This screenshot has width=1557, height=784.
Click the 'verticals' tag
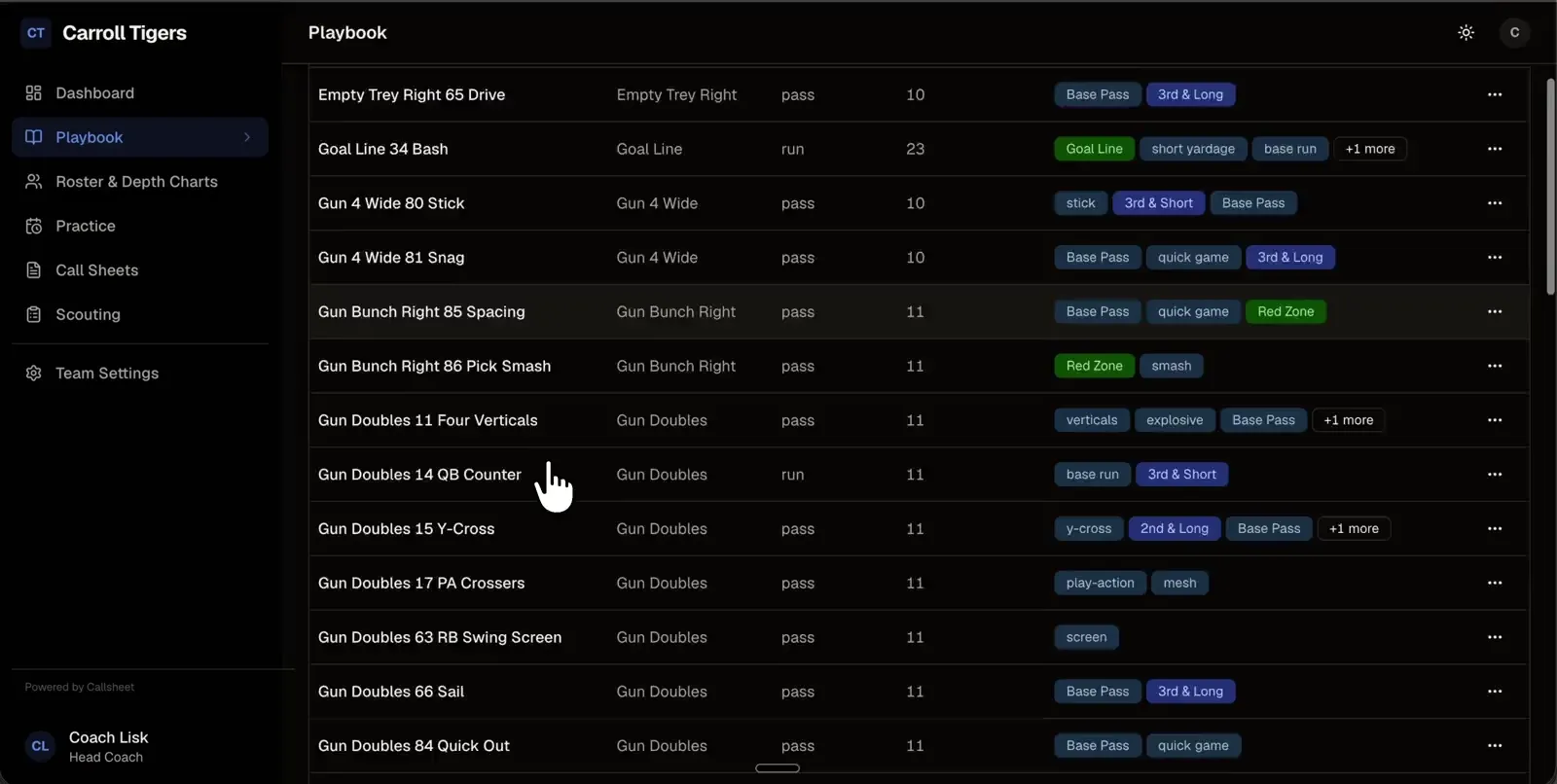(x=1092, y=420)
